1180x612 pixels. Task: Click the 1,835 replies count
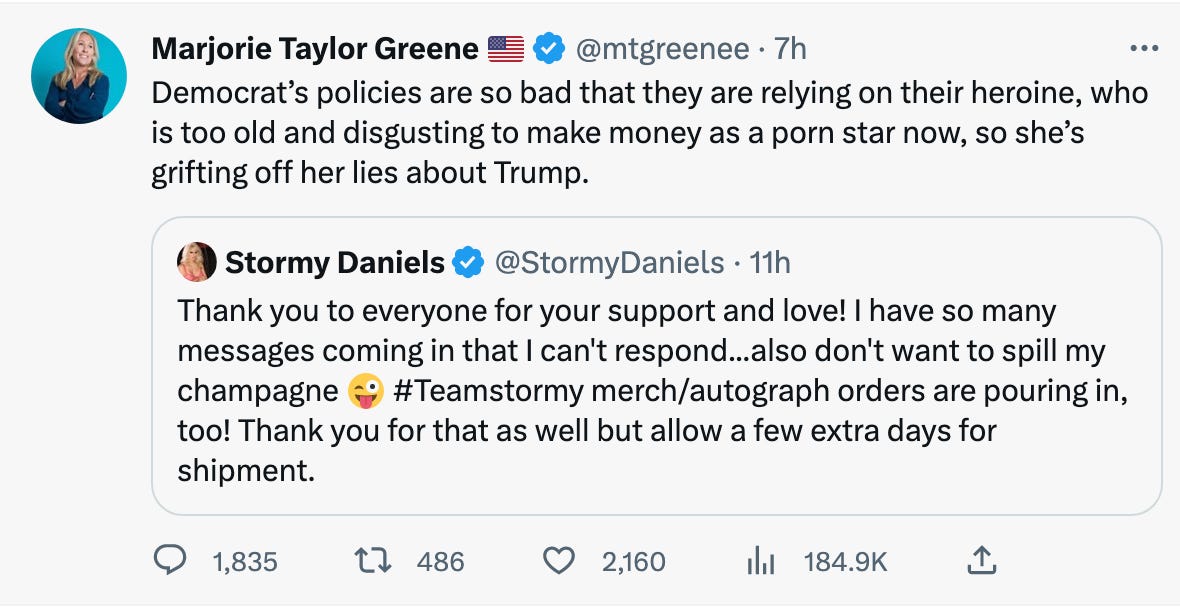pyautogui.click(x=245, y=562)
